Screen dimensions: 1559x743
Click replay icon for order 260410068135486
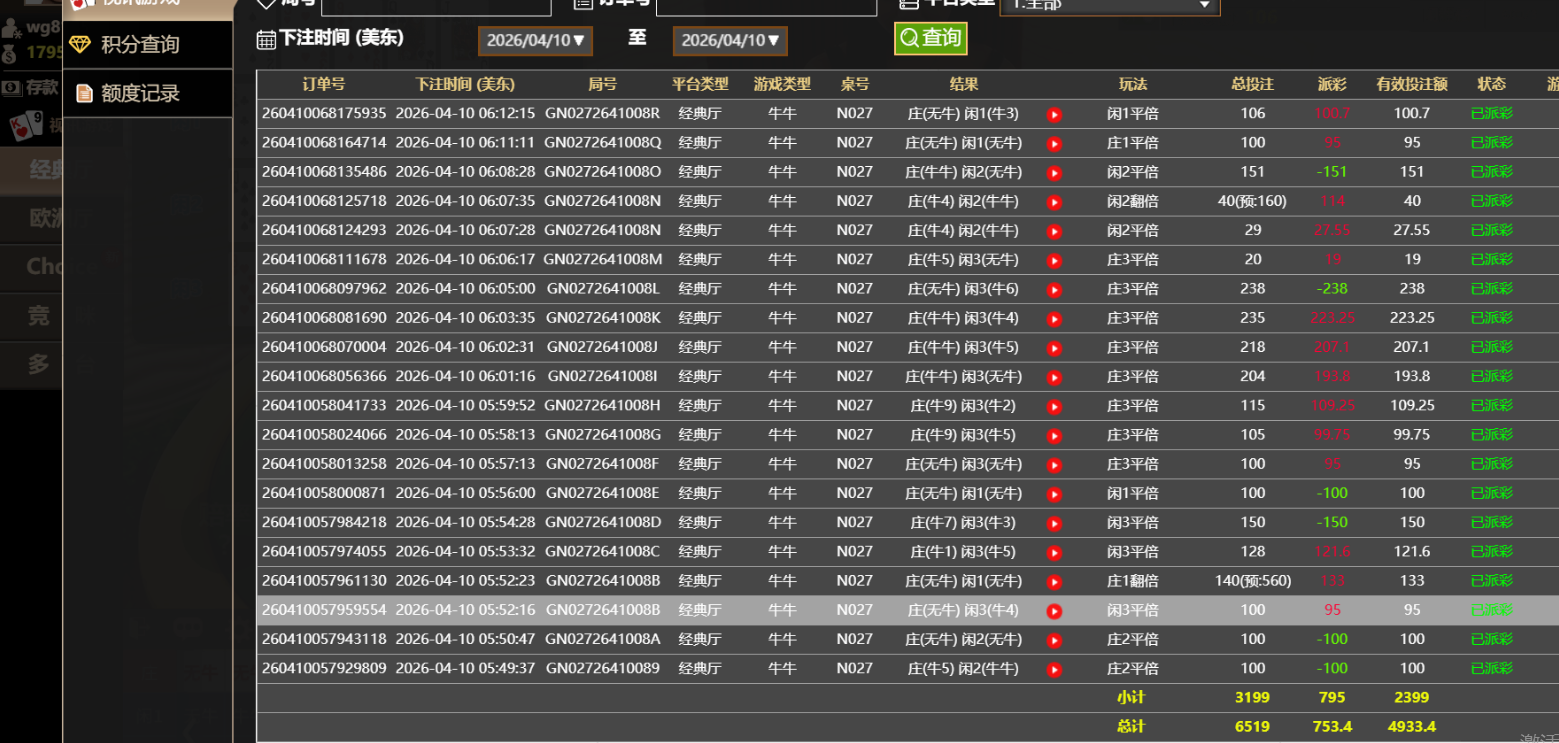pyautogui.click(x=1054, y=173)
